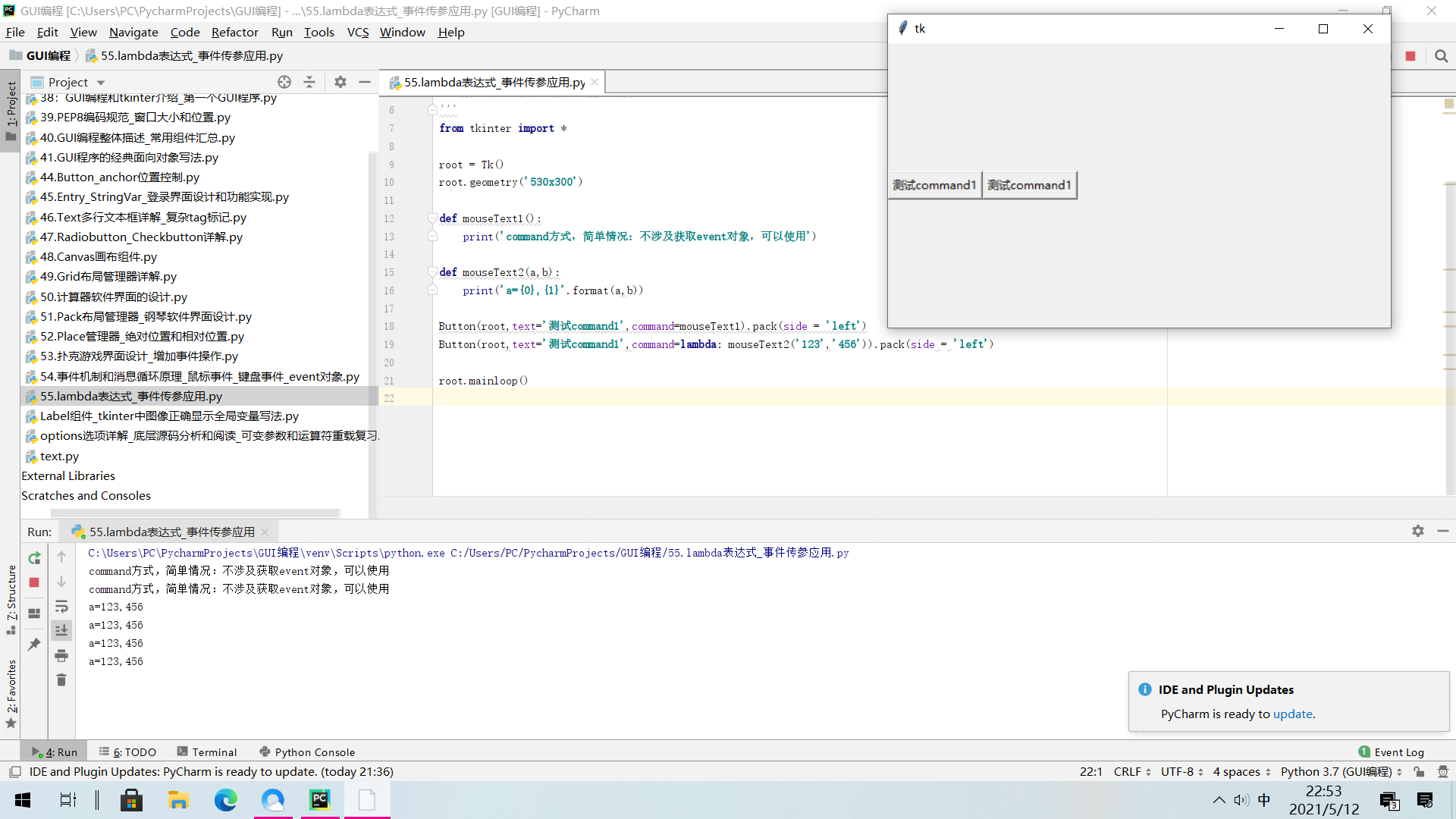This screenshot has width=1456, height=819.
Task: Open the 1: Project side tab
Action: pos(11,111)
